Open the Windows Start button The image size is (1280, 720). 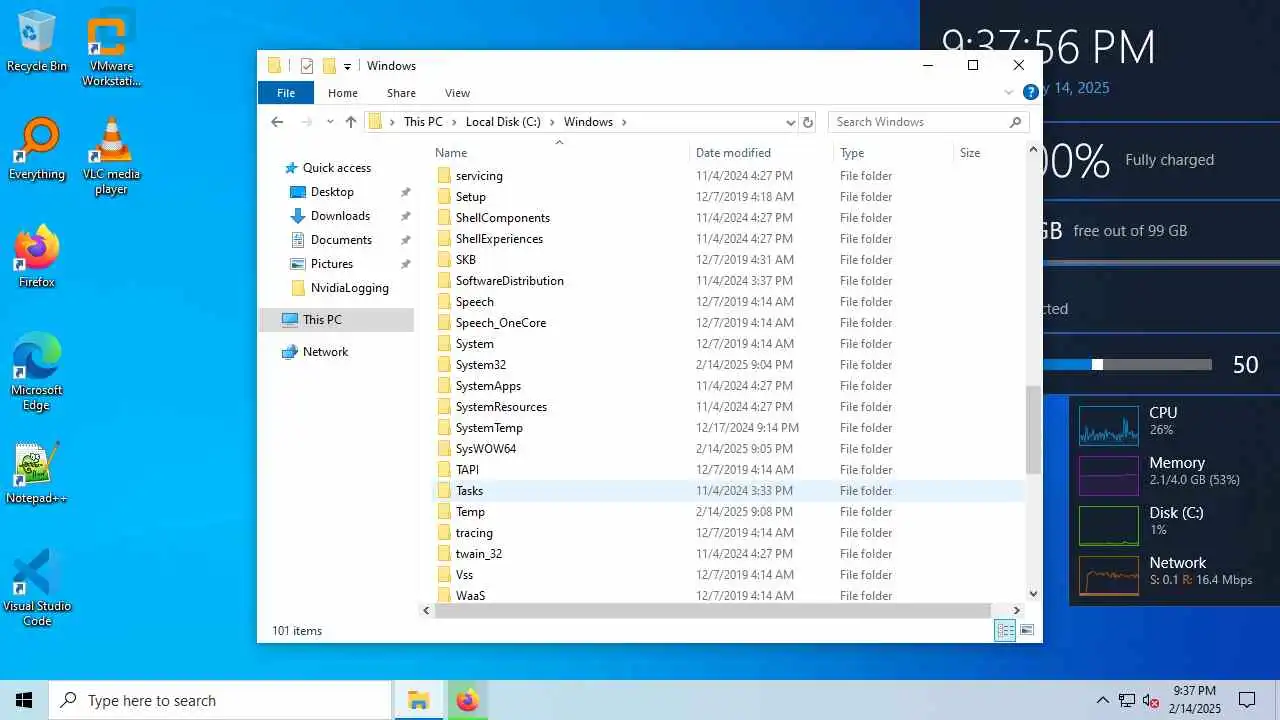coord(24,700)
